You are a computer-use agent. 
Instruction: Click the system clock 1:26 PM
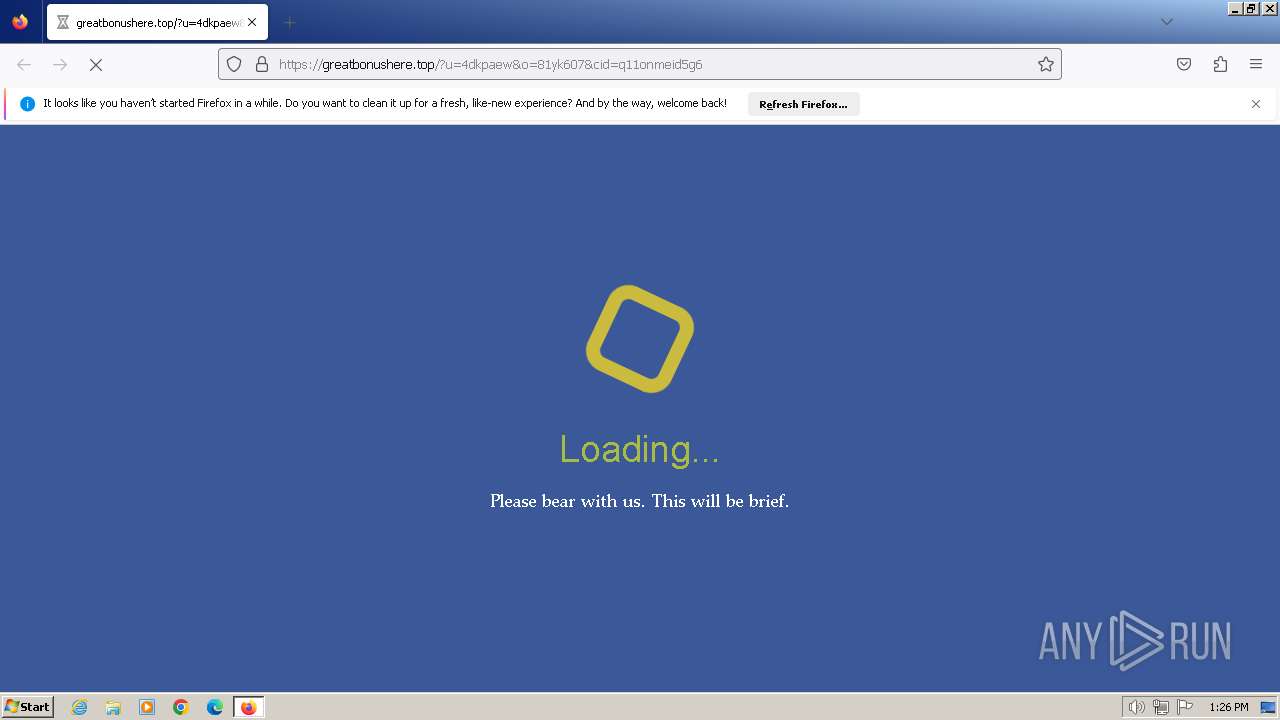(x=1229, y=707)
